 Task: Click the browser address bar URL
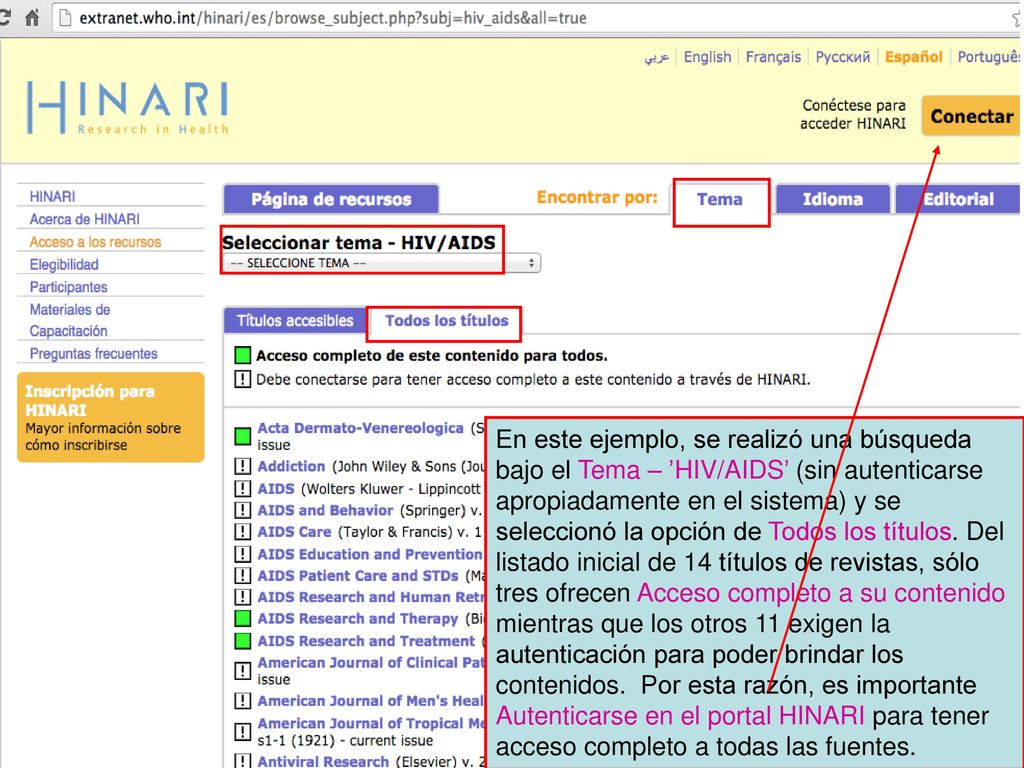coord(333,18)
